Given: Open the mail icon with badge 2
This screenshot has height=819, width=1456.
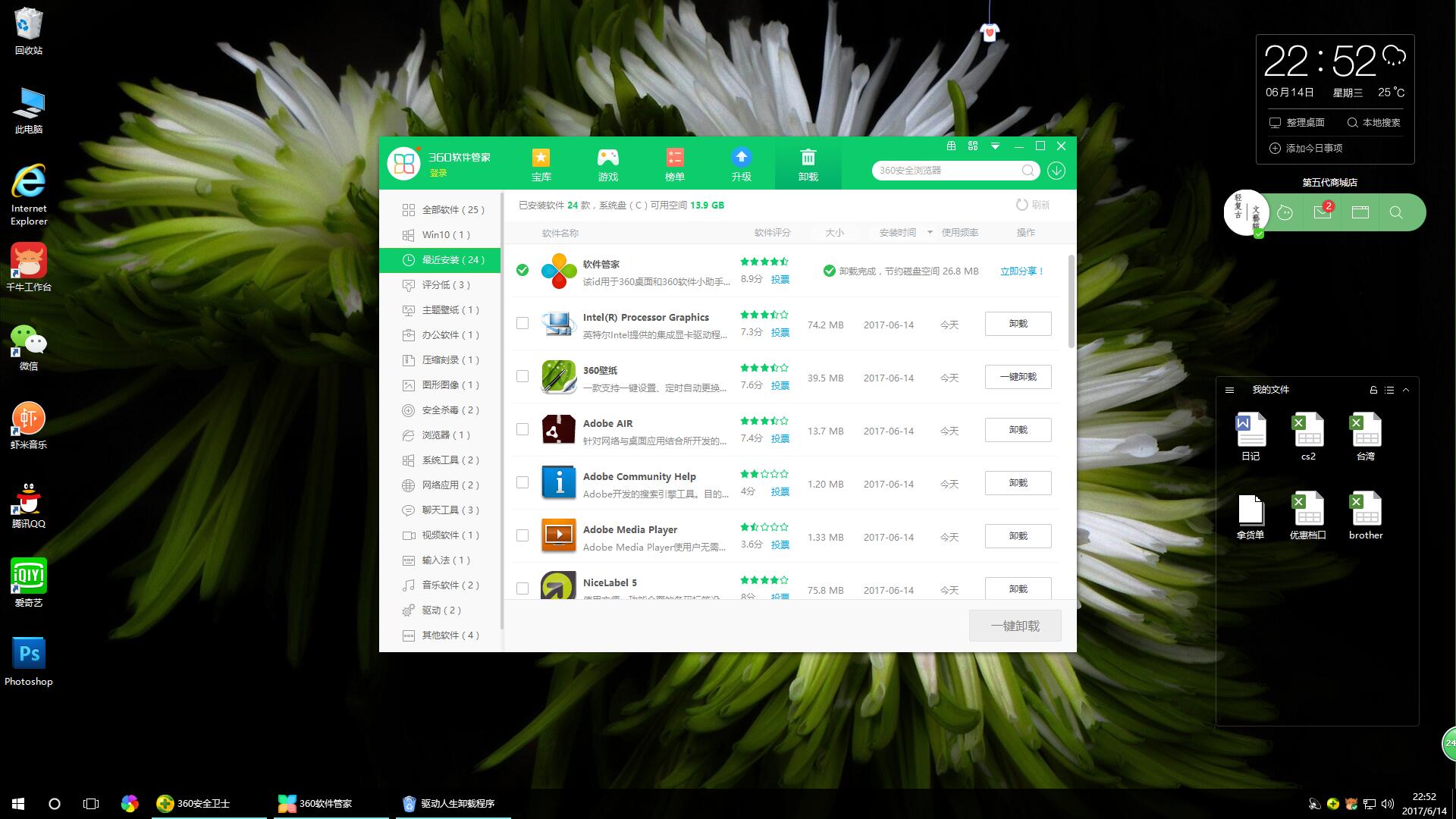Looking at the screenshot, I should tap(1323, 212).
